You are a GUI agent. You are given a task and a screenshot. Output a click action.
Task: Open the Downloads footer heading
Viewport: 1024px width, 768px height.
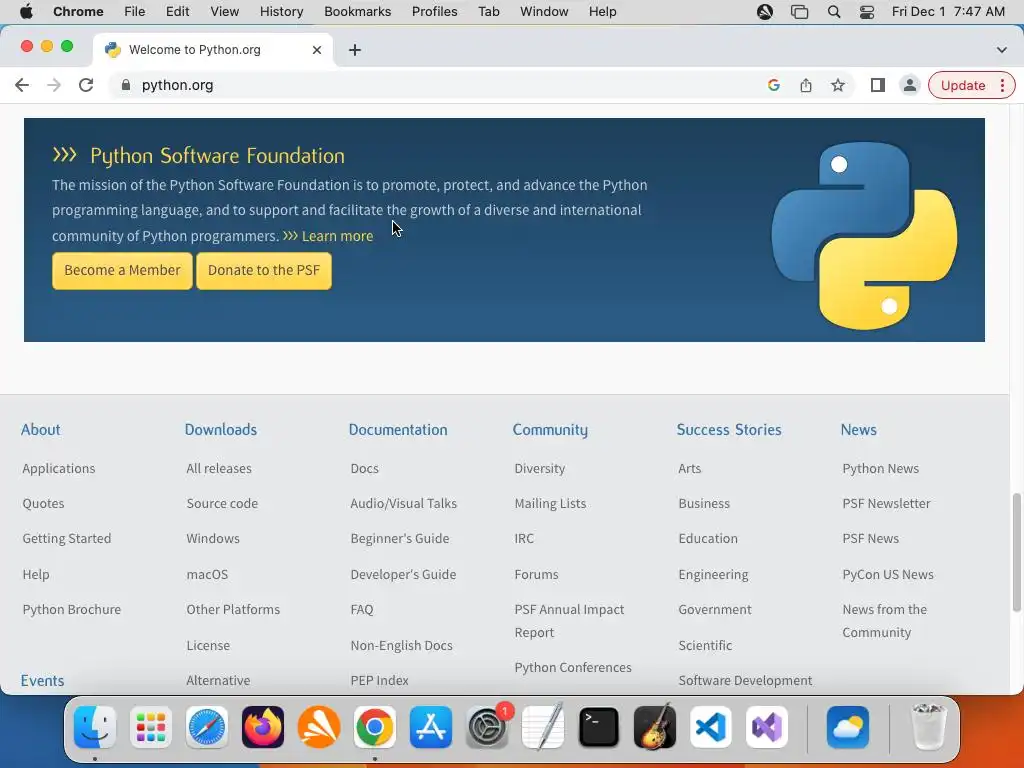pyautogui.click(x=221, y=430)
